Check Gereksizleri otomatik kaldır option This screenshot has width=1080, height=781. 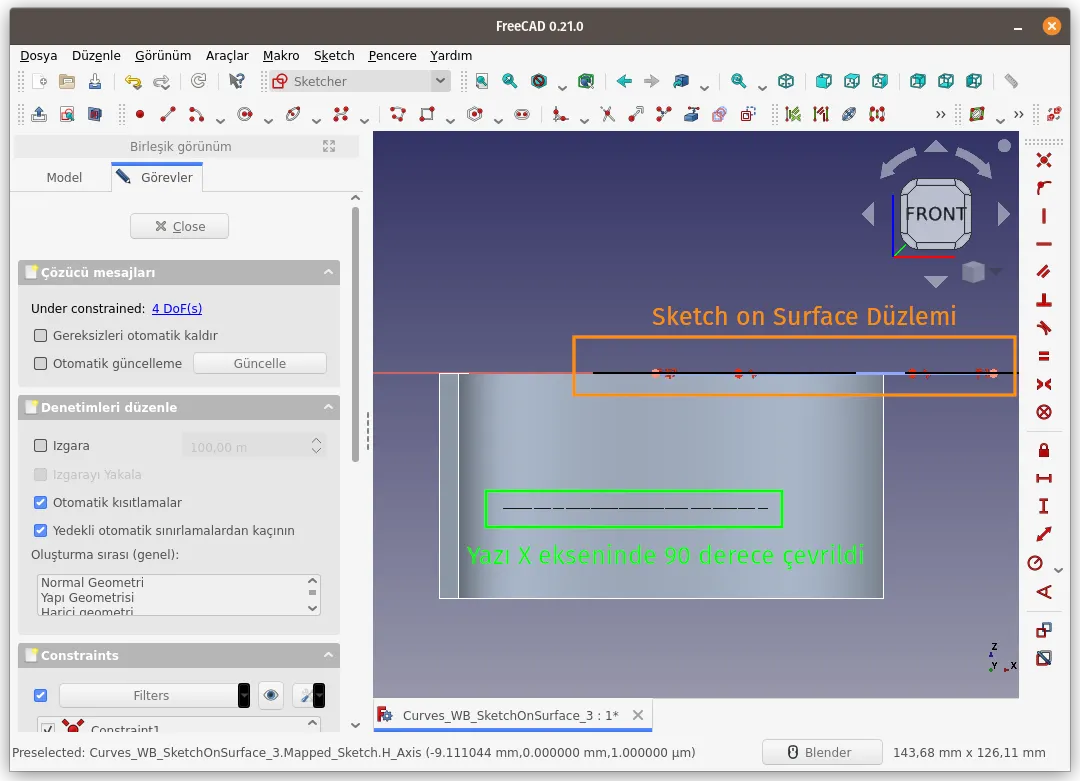point(41,336)
